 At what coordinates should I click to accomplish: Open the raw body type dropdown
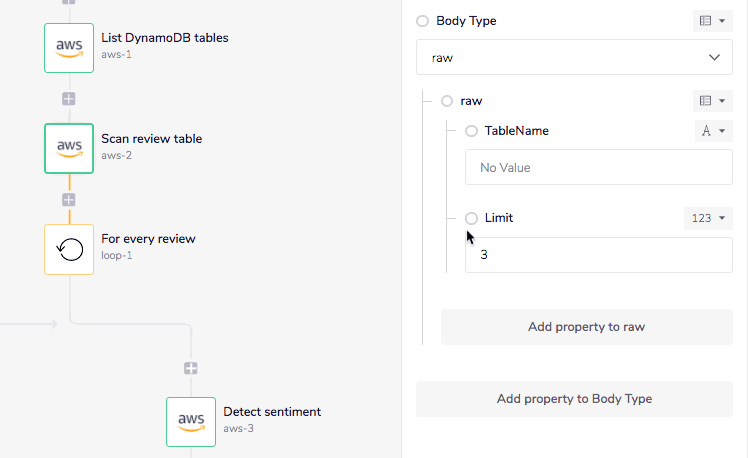[x=574, y=57]
